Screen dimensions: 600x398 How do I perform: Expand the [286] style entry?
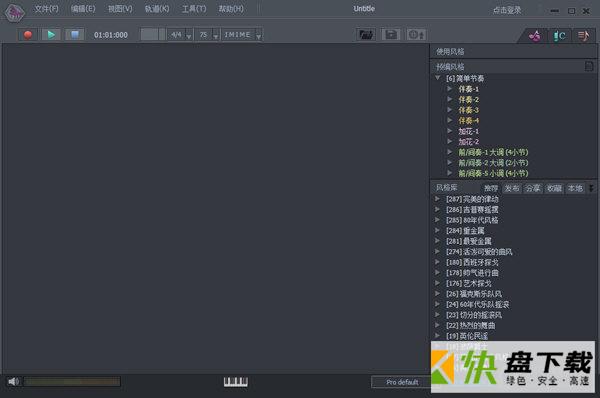tap(437, 209)
